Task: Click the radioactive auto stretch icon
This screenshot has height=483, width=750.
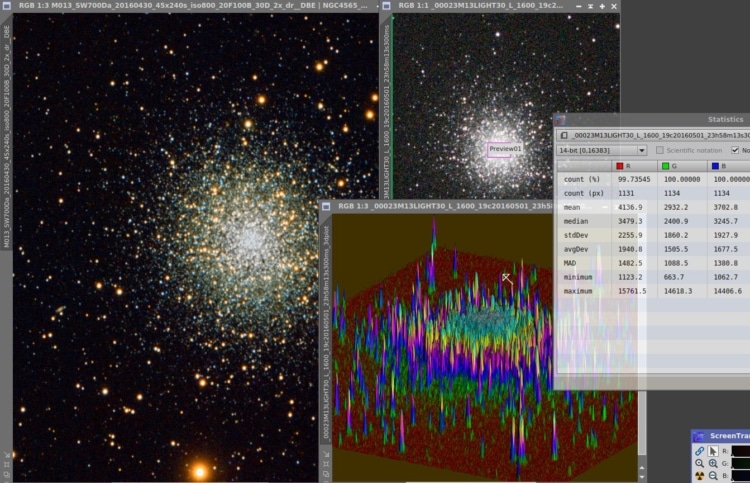Action: point(699,475)
